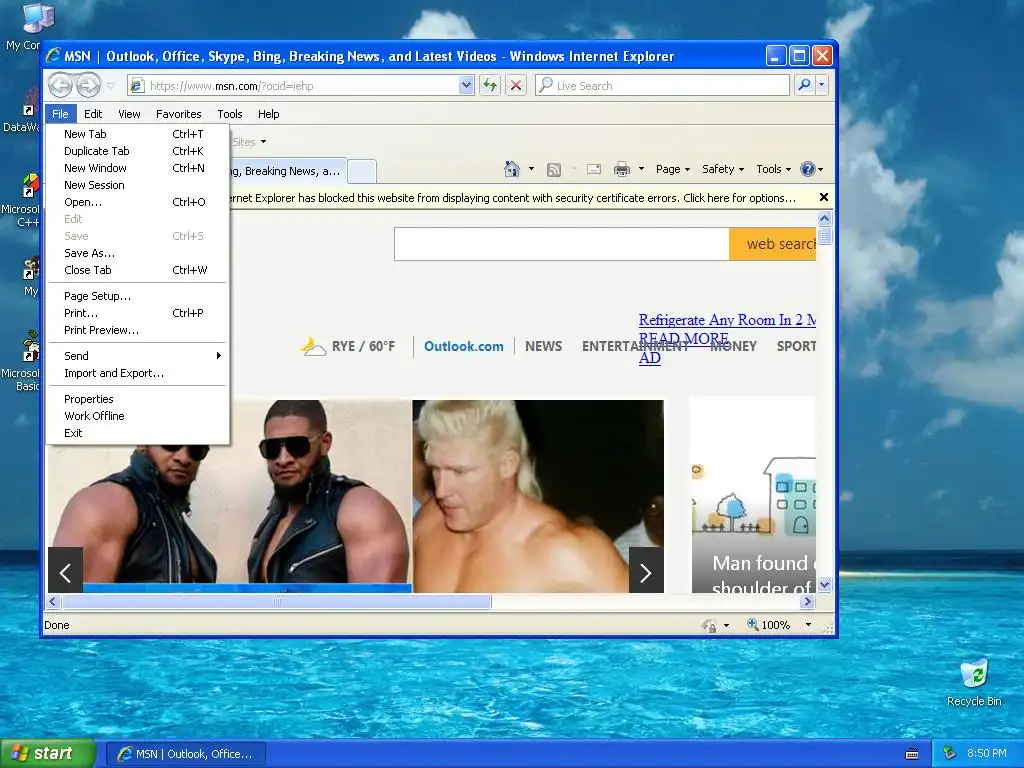Select Save As... menu entry

click(137, 253)
